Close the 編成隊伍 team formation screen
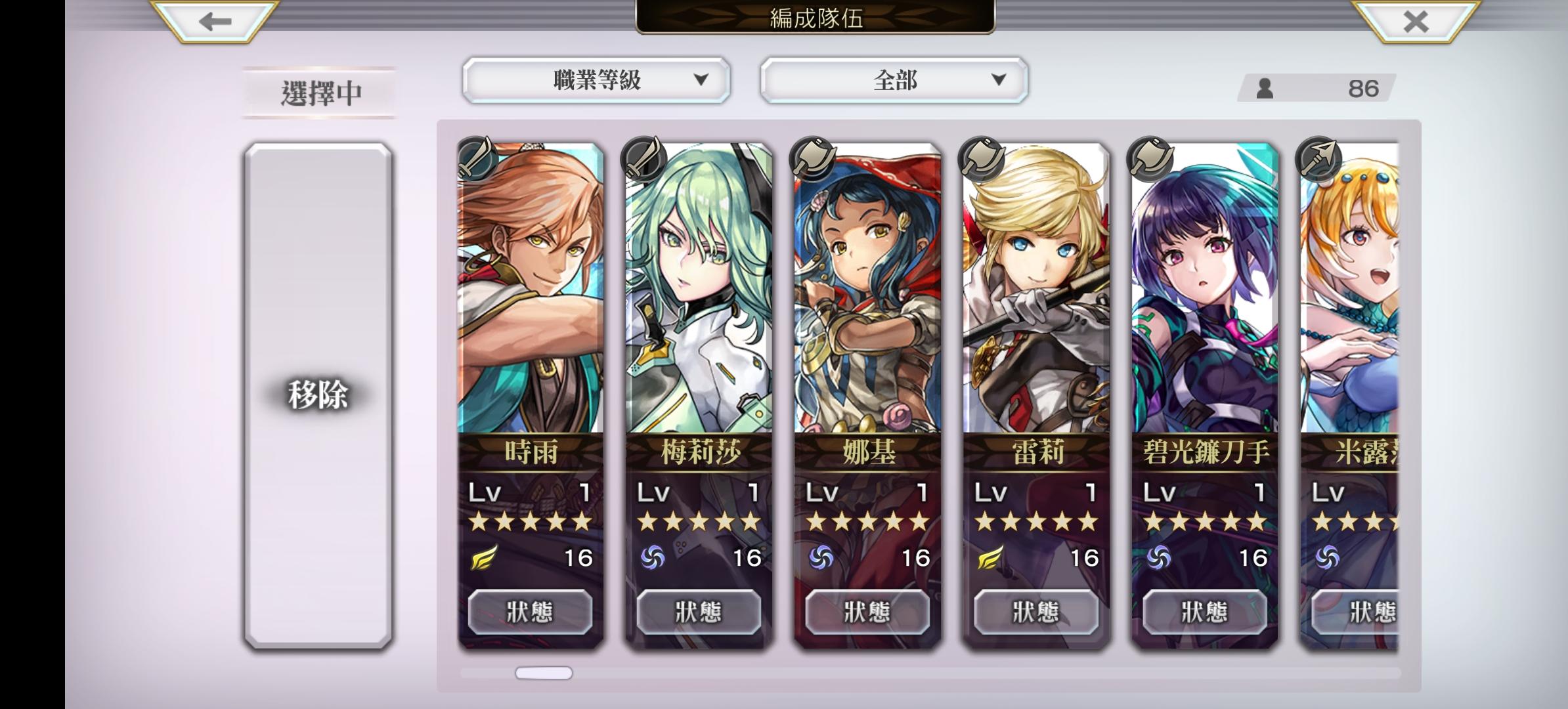The width and height of the screenshot is (1568, 709). pyautogui.click(x=1416, y=22)
